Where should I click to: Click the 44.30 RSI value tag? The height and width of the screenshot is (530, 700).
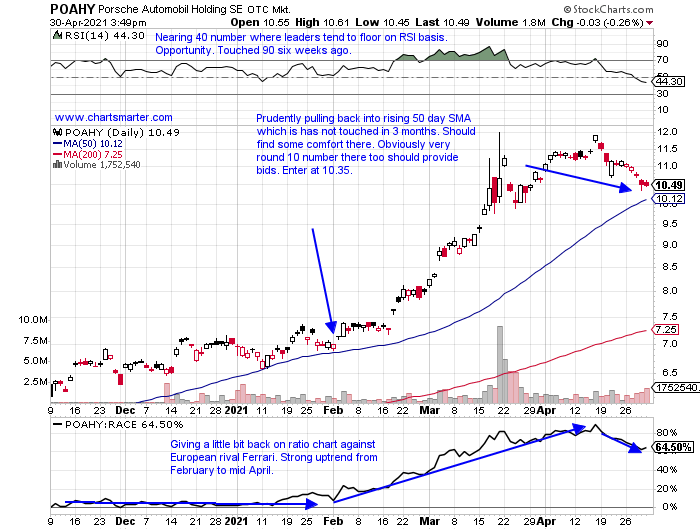[669, 82]
